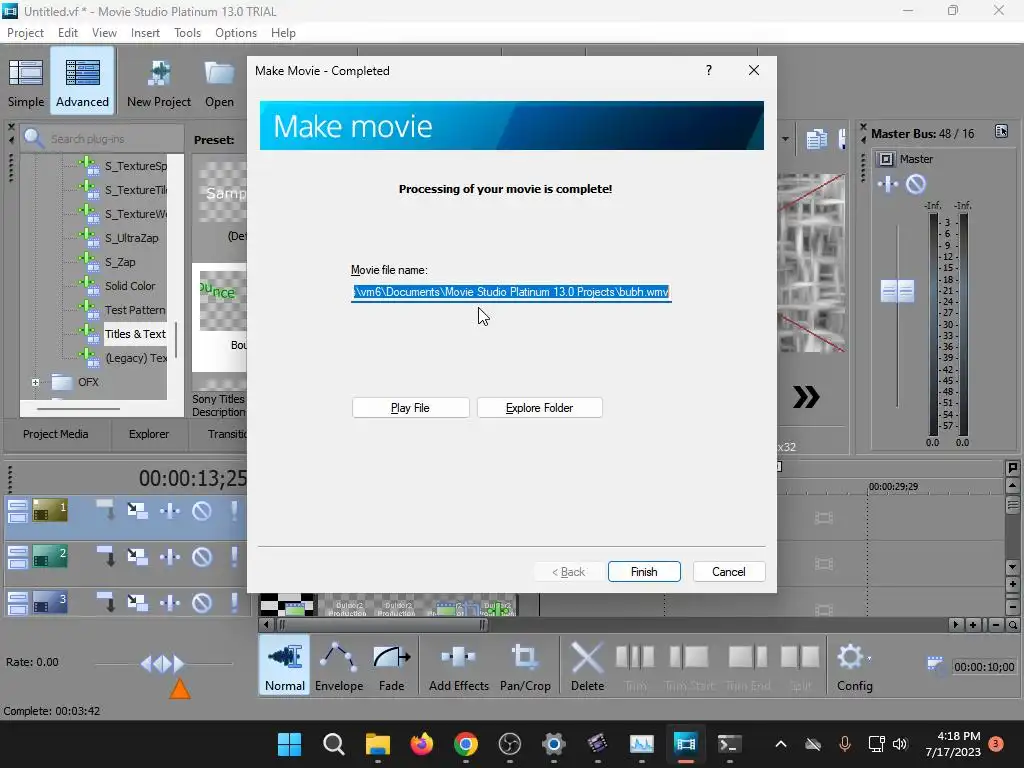Image resolution: width=1024 pixels, height=768 pixels.
Task: Select the Normal edit tool
Action: click(x=285, y=667)
